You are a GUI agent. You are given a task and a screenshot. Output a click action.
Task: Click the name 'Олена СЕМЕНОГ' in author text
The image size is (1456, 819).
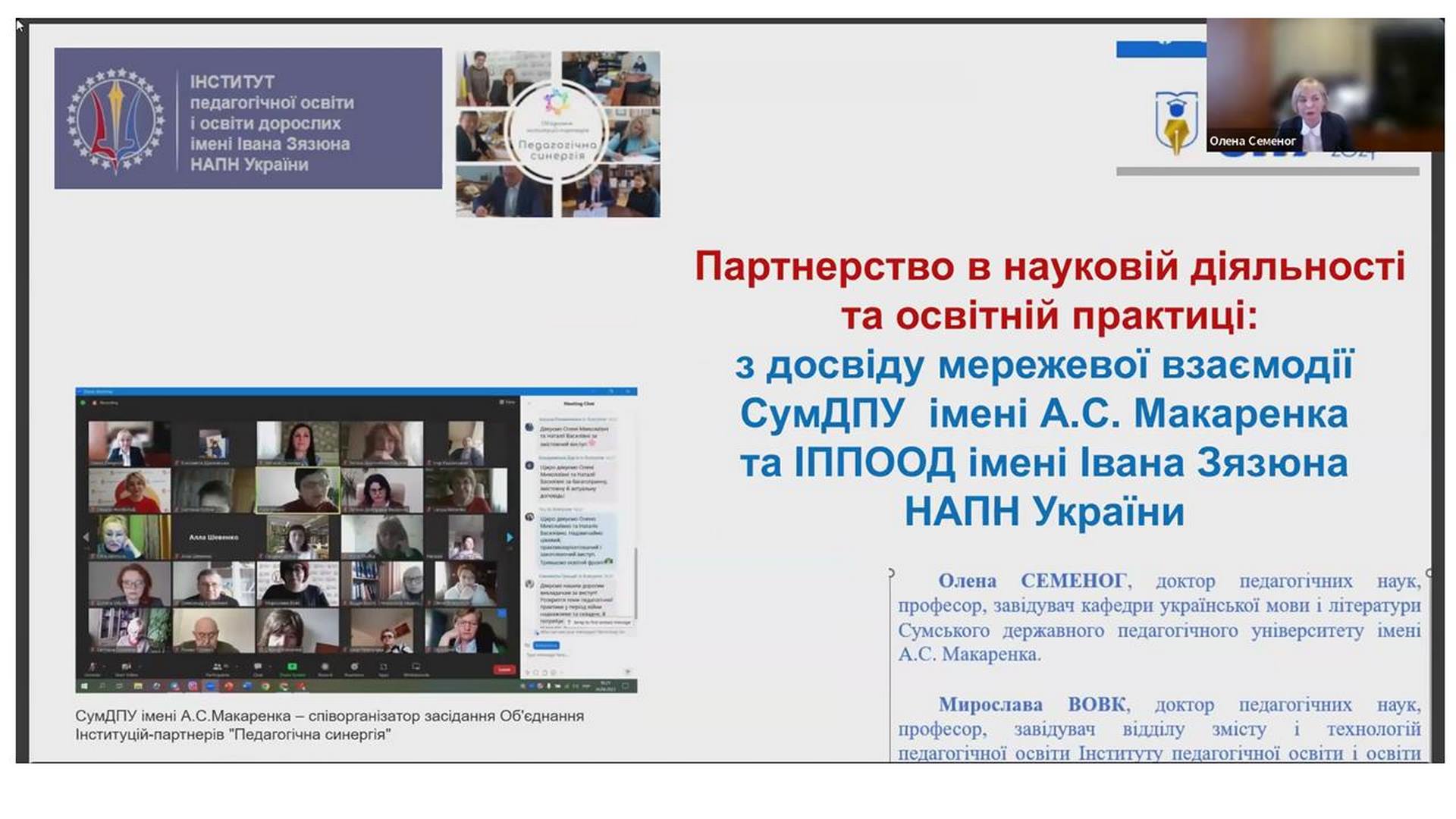tap(1032, 581)
